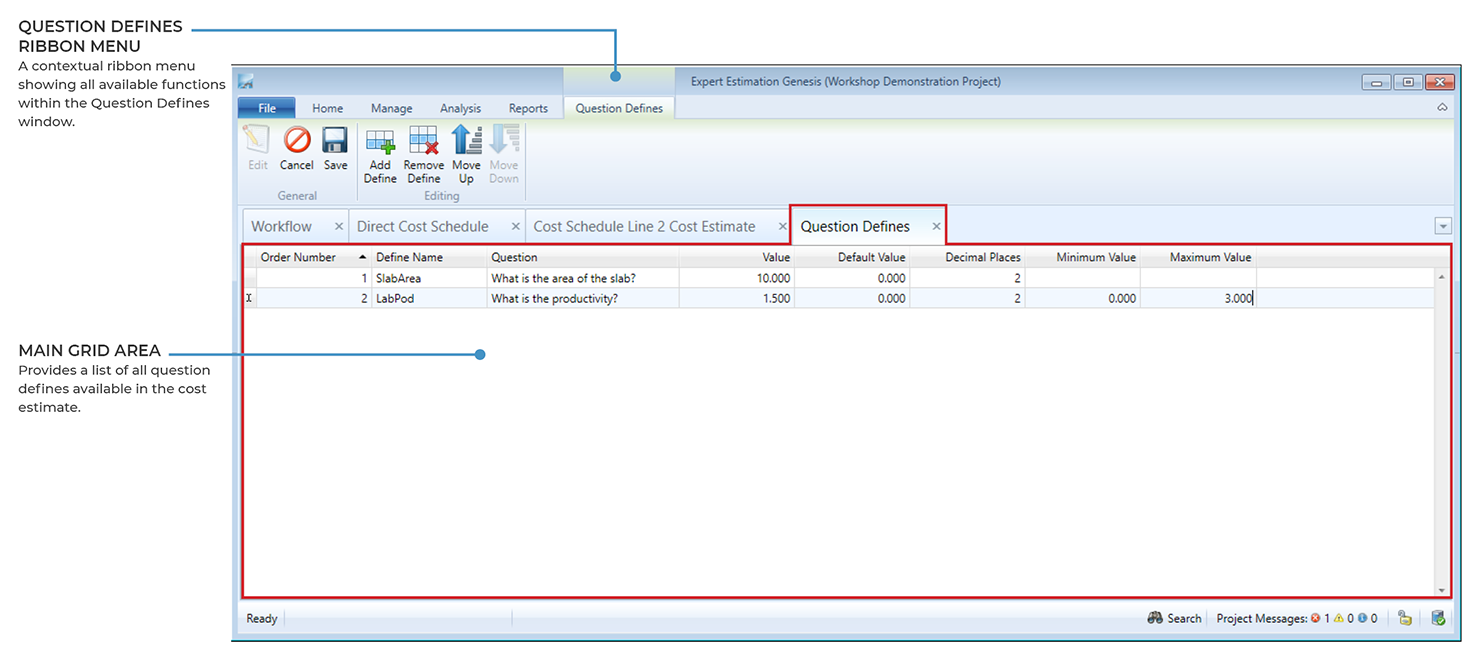Click the Maximum Value cell showing 3.000
Image resolution: width=1480 pixels, height=661 pixels.
pos(1198,298)
